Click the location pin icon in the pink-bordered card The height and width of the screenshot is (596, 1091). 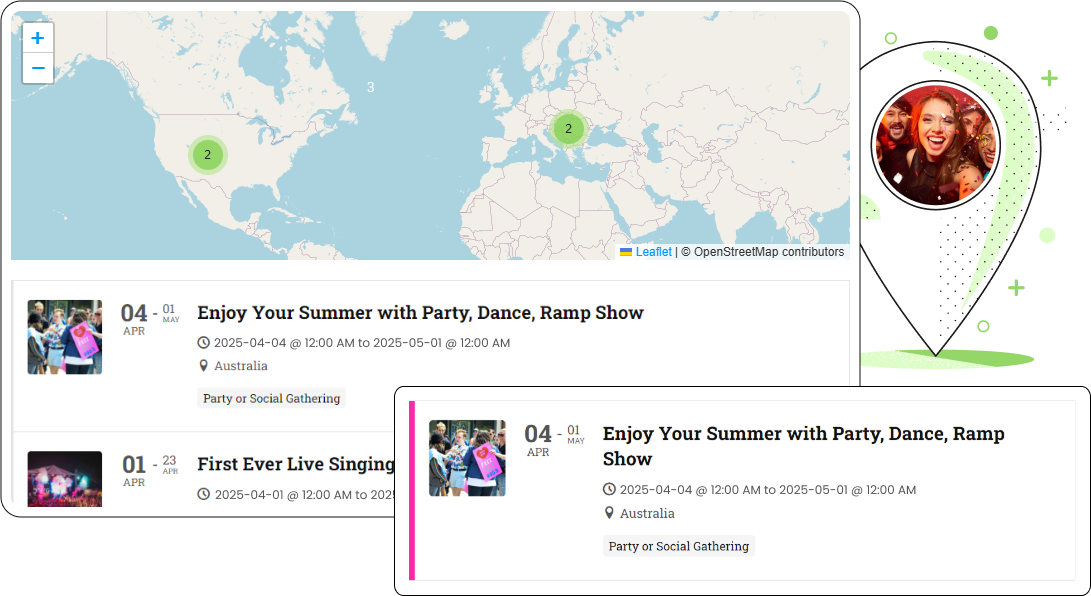point(609,513)
